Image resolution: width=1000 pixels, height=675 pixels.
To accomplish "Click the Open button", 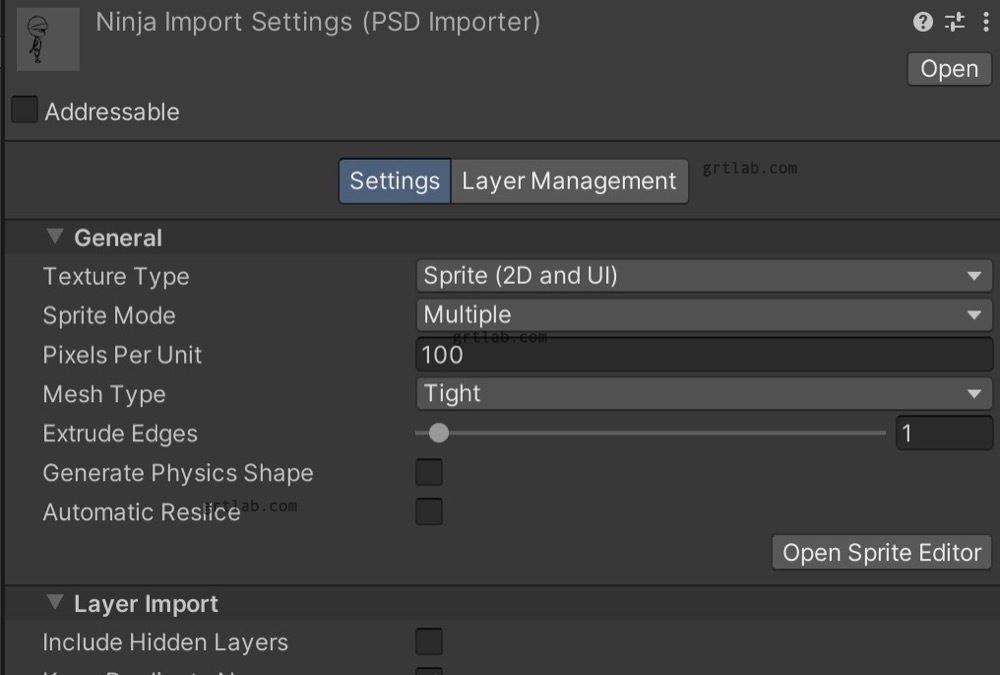I will 948,68.
